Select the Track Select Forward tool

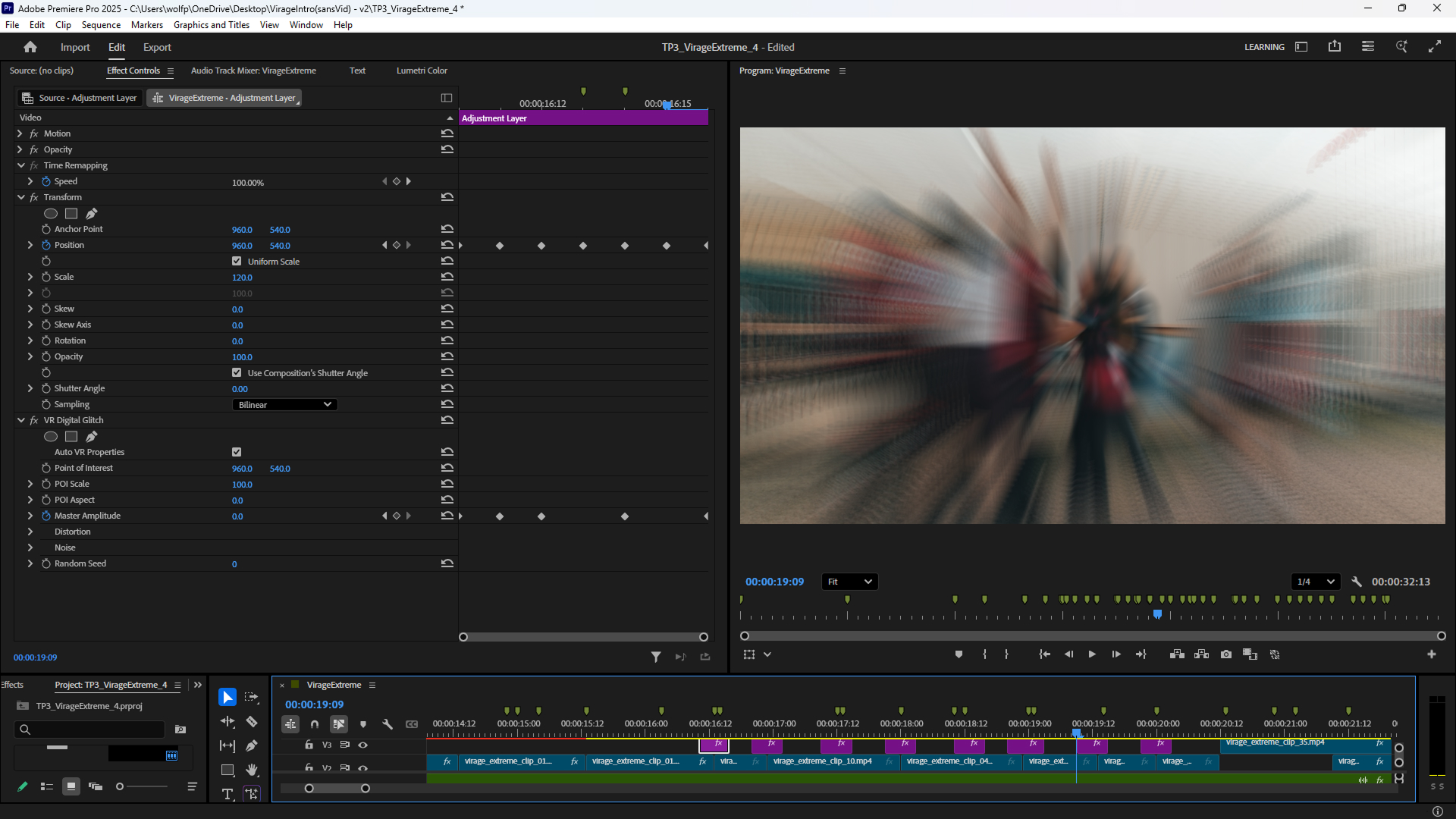pyautogui.click(x=252, y=697)
